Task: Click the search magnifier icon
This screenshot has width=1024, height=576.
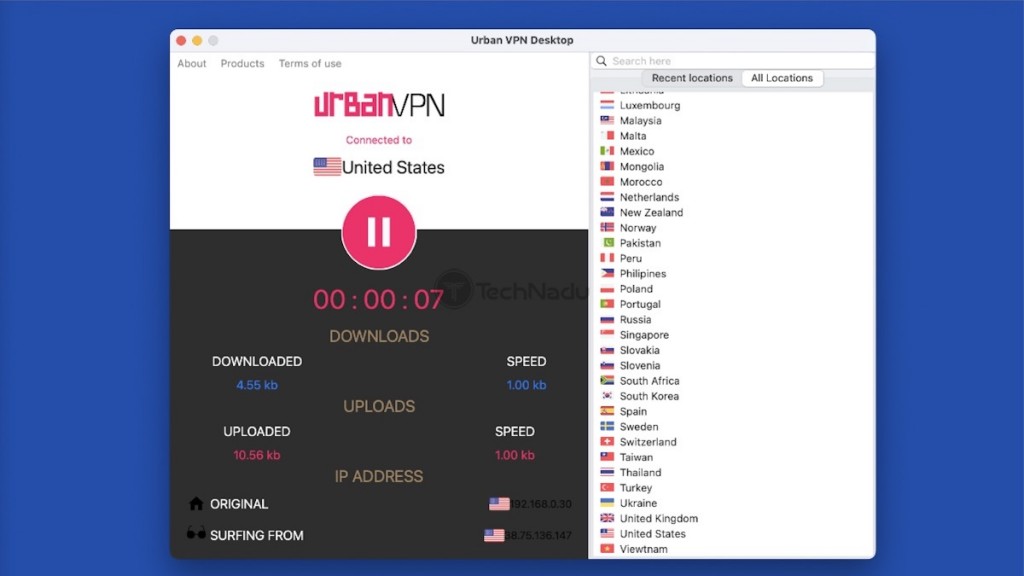Action: 601,61
